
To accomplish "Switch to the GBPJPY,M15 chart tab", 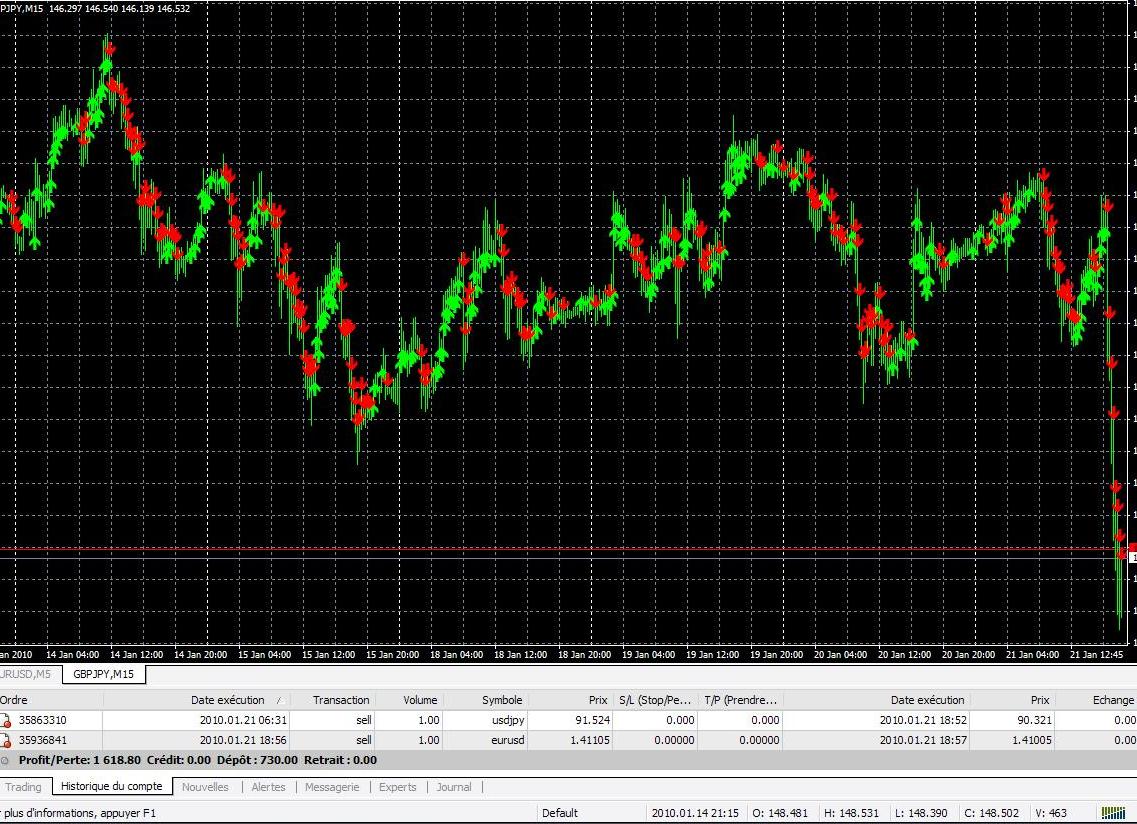I will (x=104, y=675).
